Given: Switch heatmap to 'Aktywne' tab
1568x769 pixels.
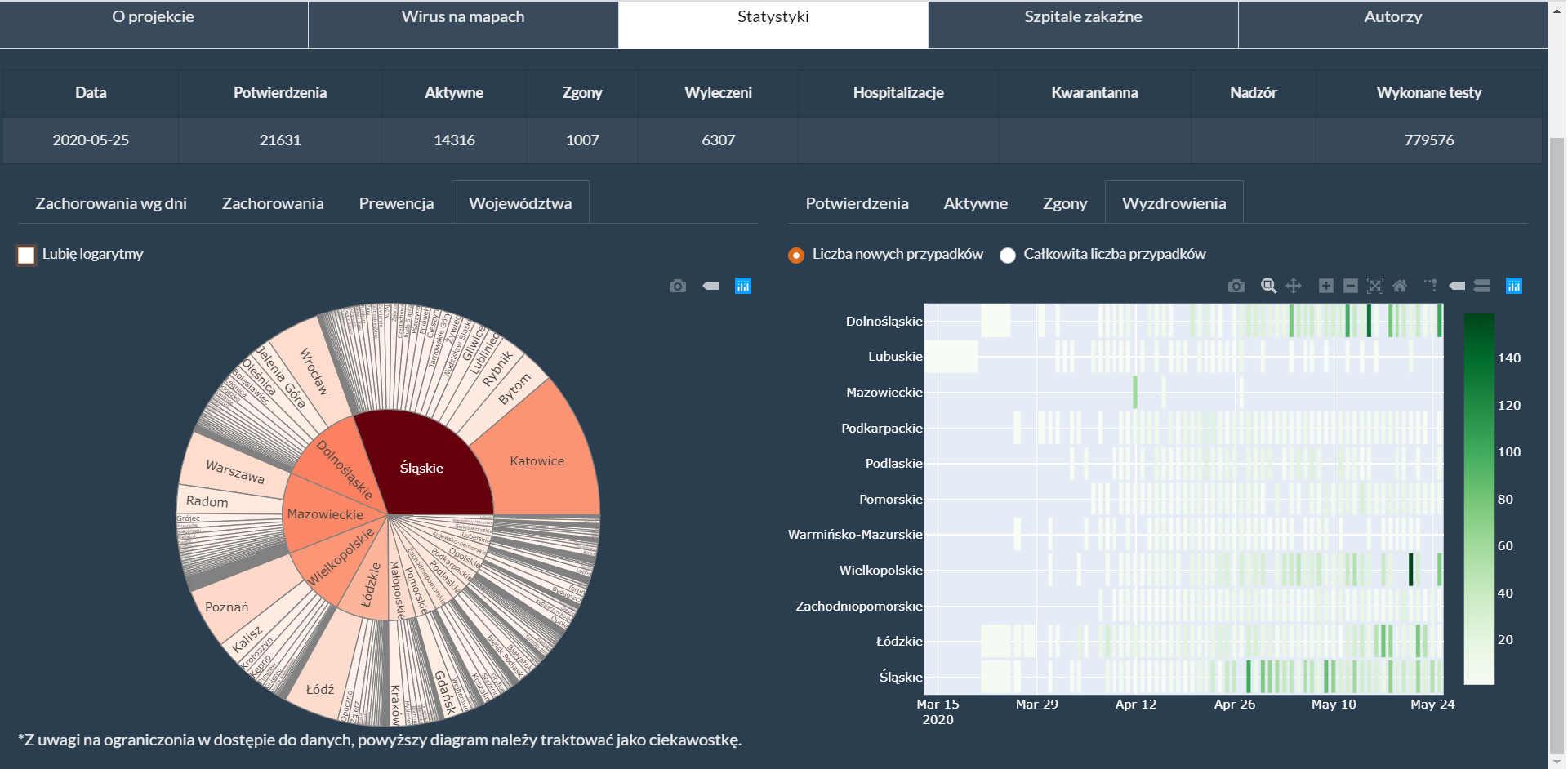Looking at the screenshot, I should click(975, 202).
